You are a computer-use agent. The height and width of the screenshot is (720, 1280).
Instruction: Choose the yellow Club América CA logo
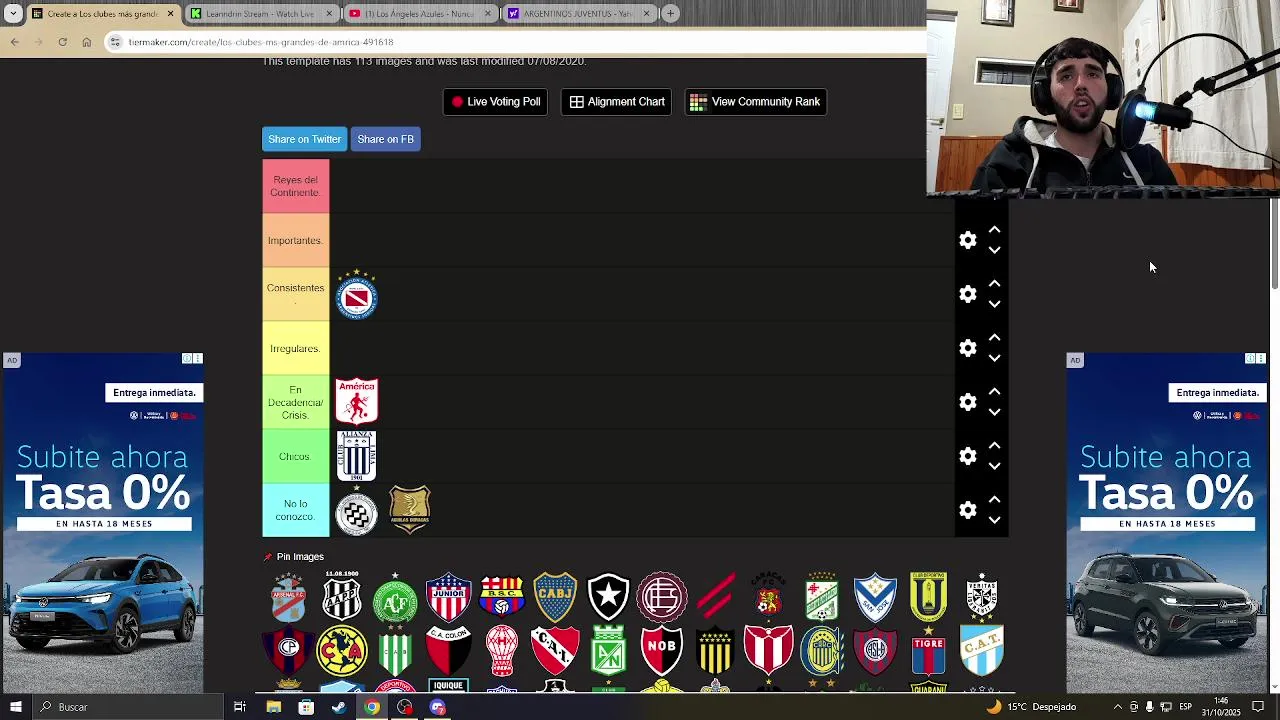[x=341, y=651]
